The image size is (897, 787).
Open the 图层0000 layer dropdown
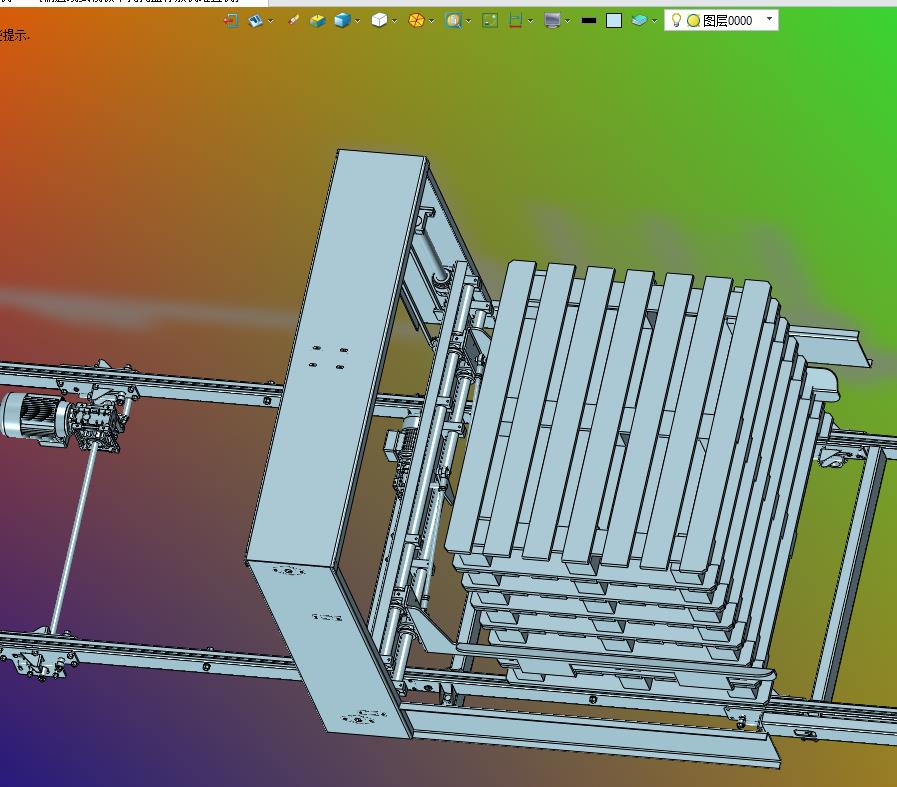tap(769, 19)
